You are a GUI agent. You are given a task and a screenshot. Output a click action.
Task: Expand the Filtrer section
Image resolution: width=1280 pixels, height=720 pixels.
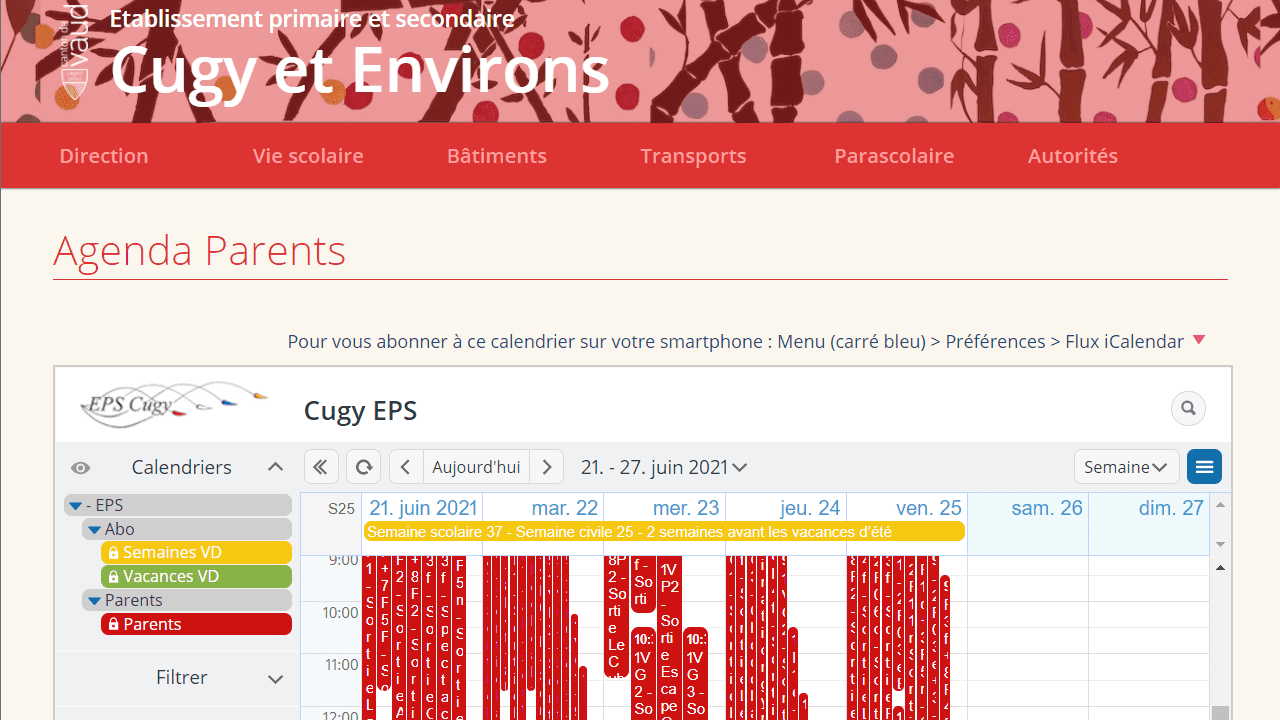pos(275,679)
